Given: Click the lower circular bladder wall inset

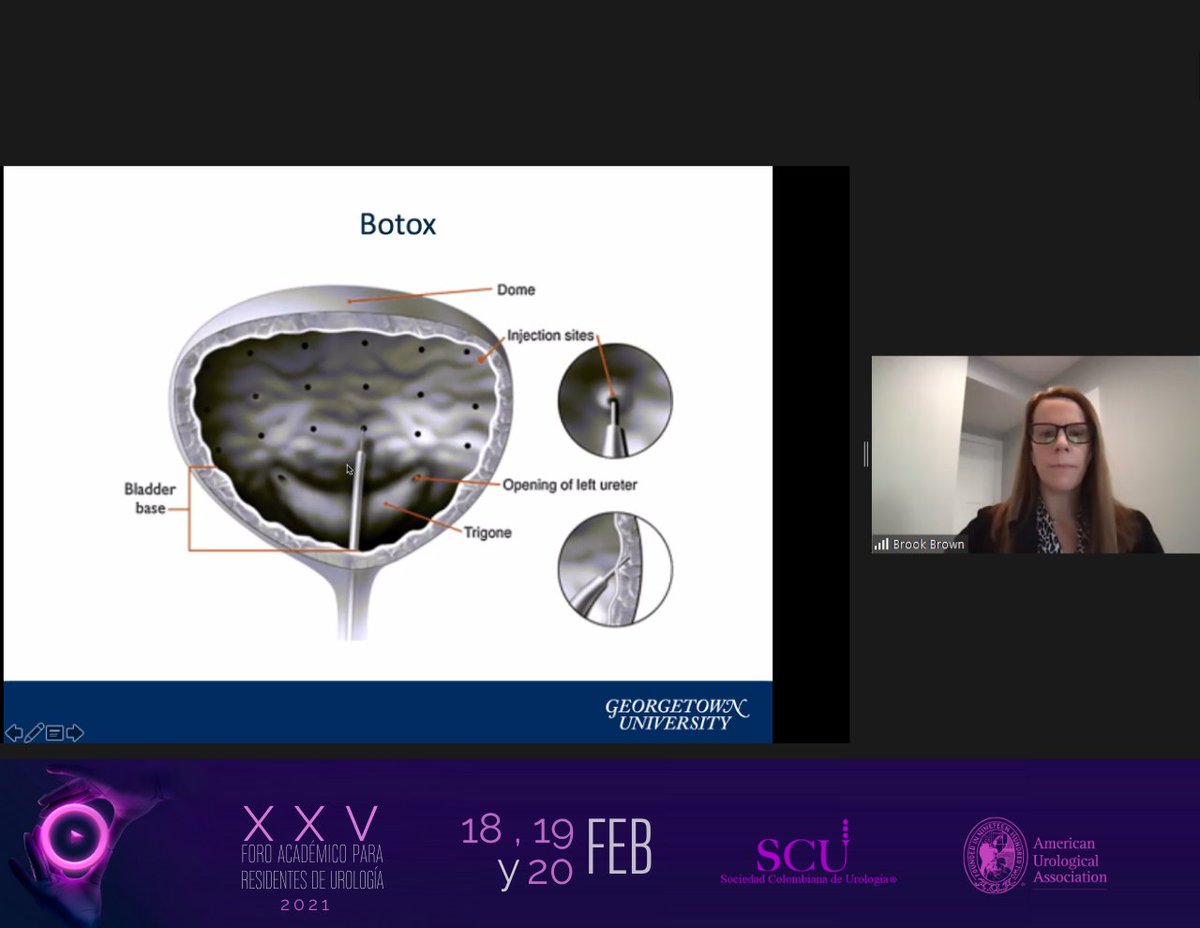Looking at the screenshot, I should click(615, 569).
